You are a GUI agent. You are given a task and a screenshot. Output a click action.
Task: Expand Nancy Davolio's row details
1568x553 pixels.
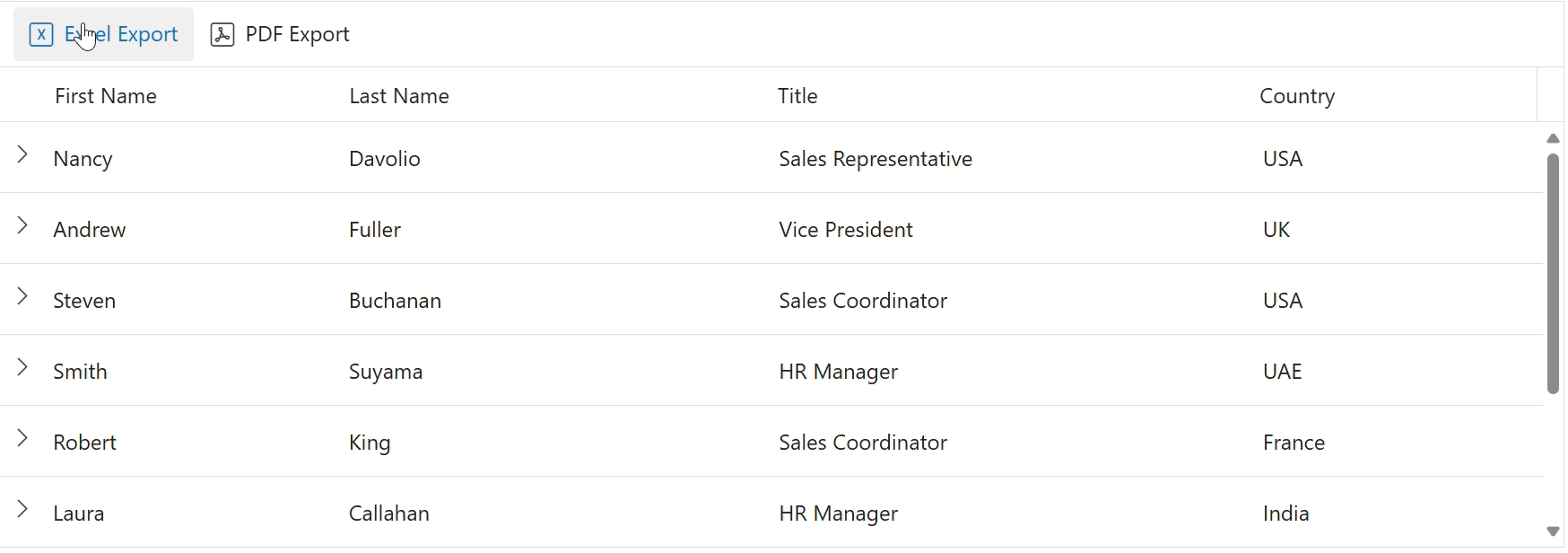click(x=22, y=155)
